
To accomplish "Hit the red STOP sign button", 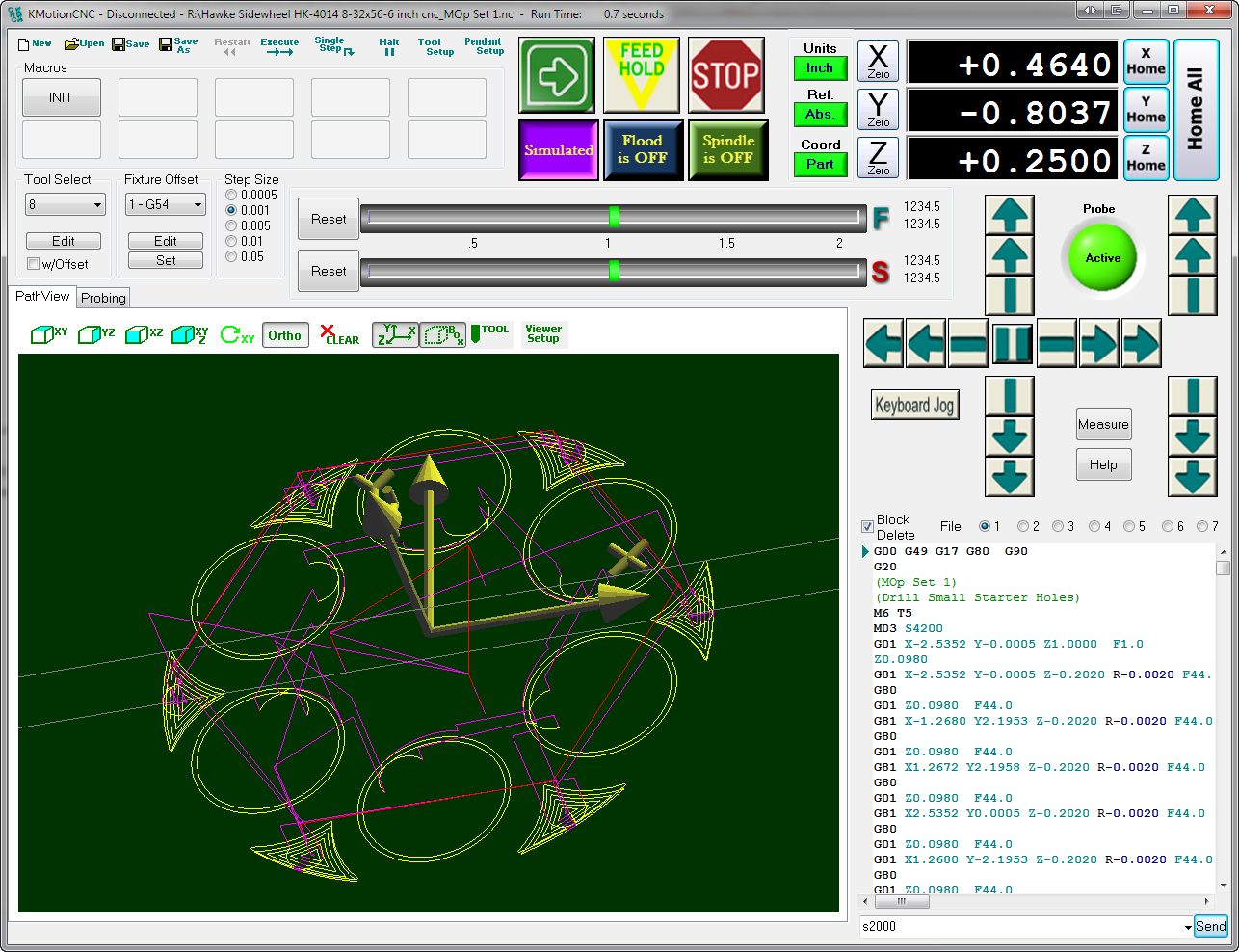I will click(726, 75).
